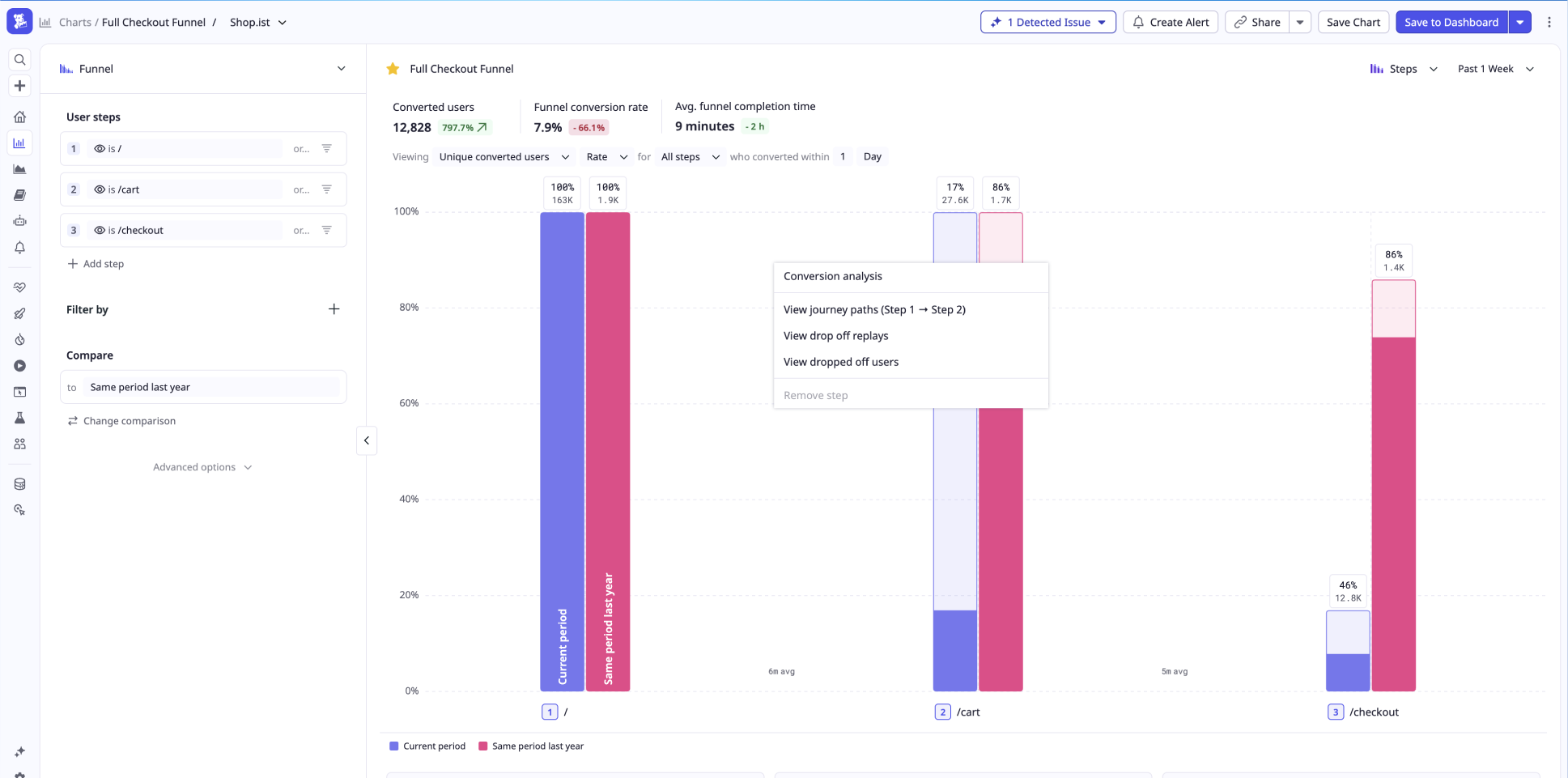Collapse the left panel with arrow
This screenshot has height=778, width=1568.
pyautogui.click(x=367, y=440)
